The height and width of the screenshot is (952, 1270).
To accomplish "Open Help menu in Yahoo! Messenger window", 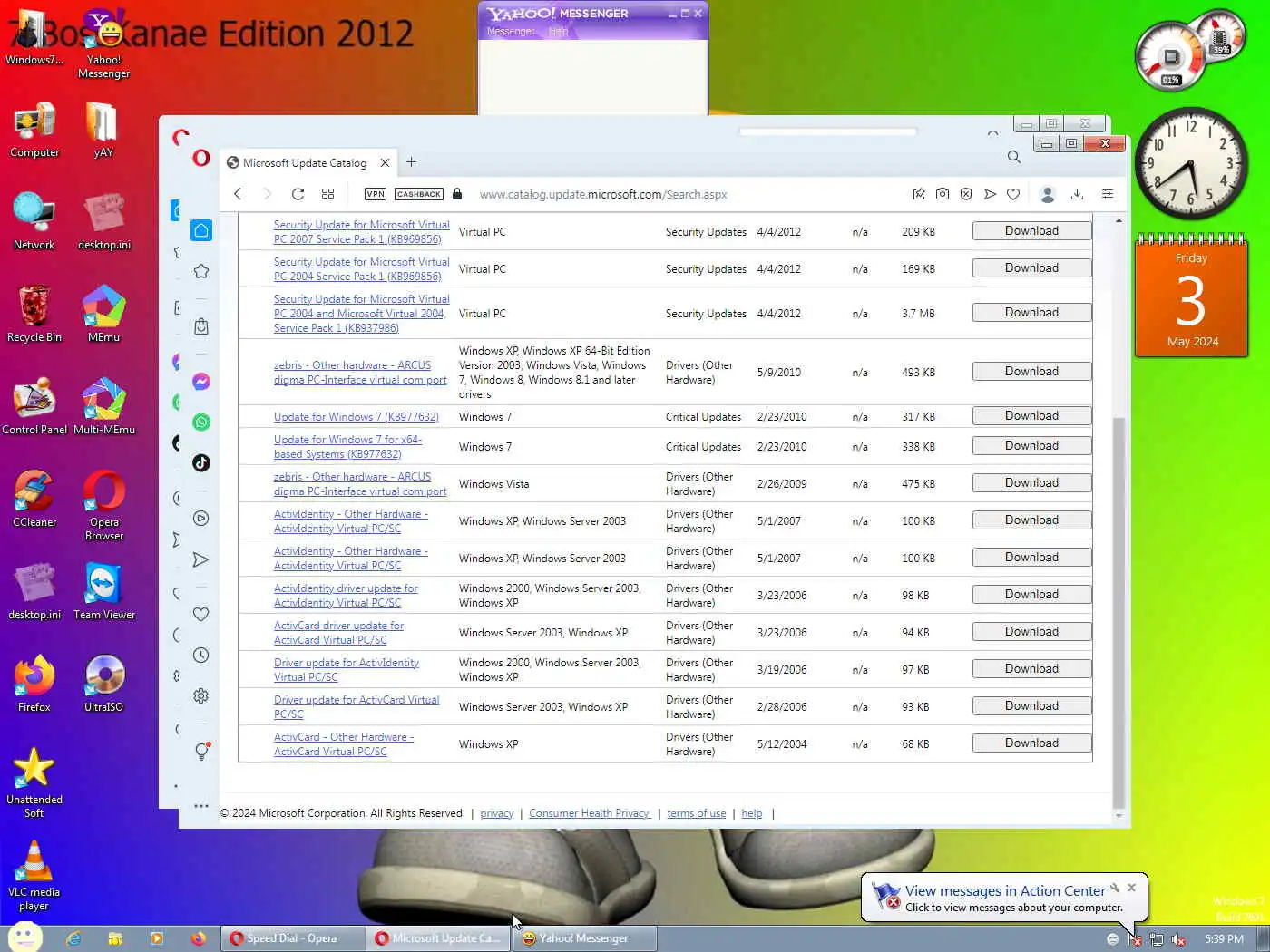I will (x=558, y=31).
